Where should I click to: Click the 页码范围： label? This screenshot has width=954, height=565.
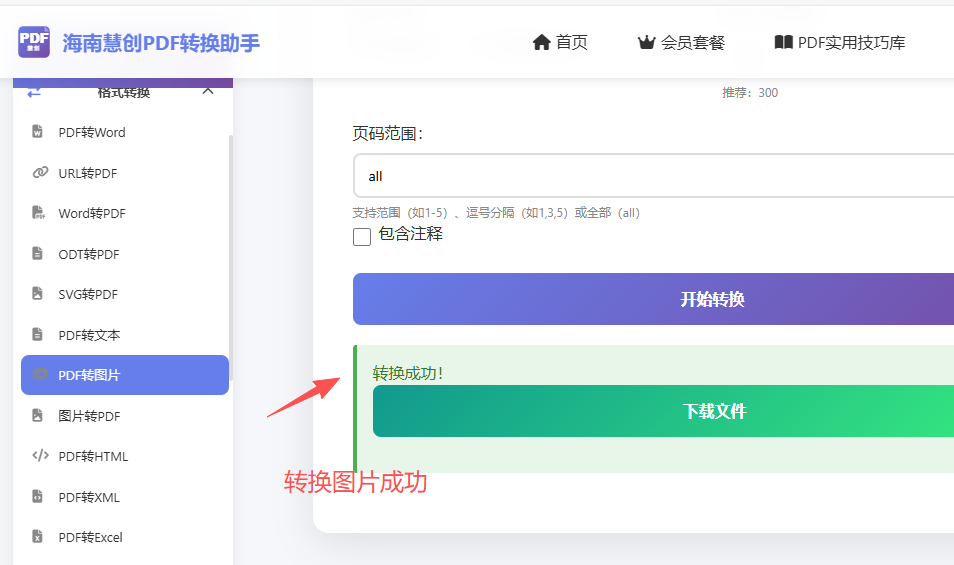(x=387, y=133)
